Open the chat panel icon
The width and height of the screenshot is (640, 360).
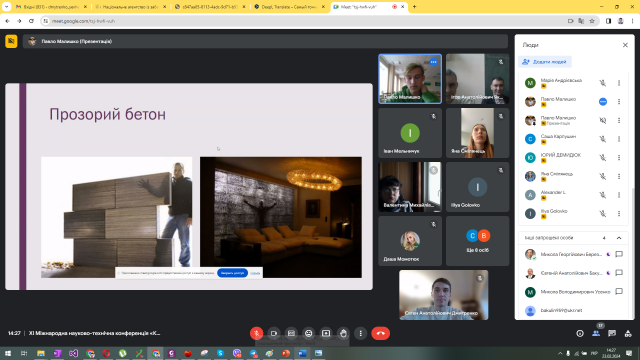(x=612, y=333)
